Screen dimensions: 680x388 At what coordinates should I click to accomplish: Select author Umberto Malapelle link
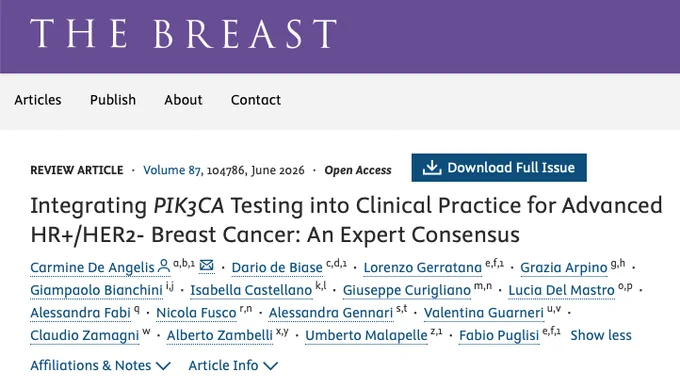(x=366, y=335)
